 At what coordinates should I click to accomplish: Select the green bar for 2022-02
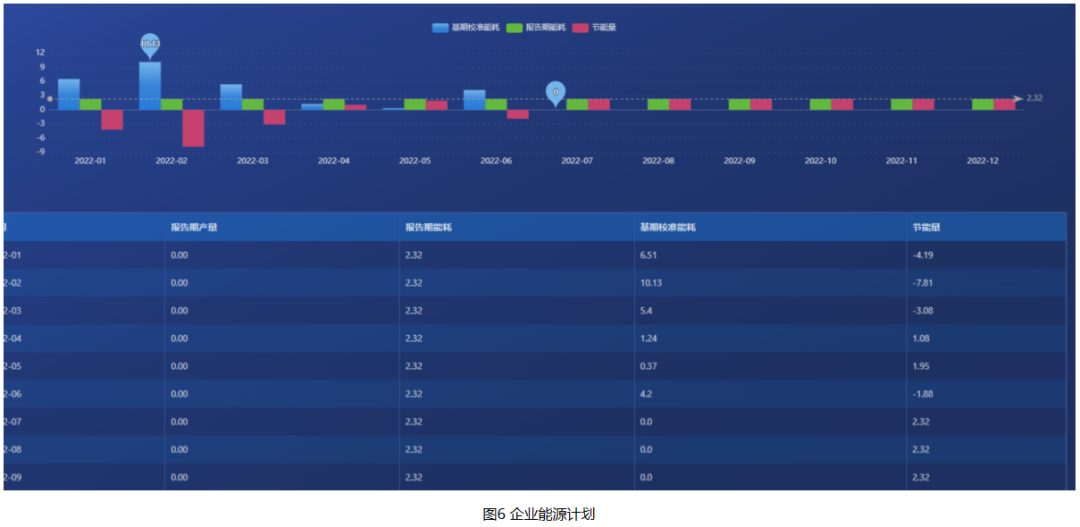tap(172, 104)
